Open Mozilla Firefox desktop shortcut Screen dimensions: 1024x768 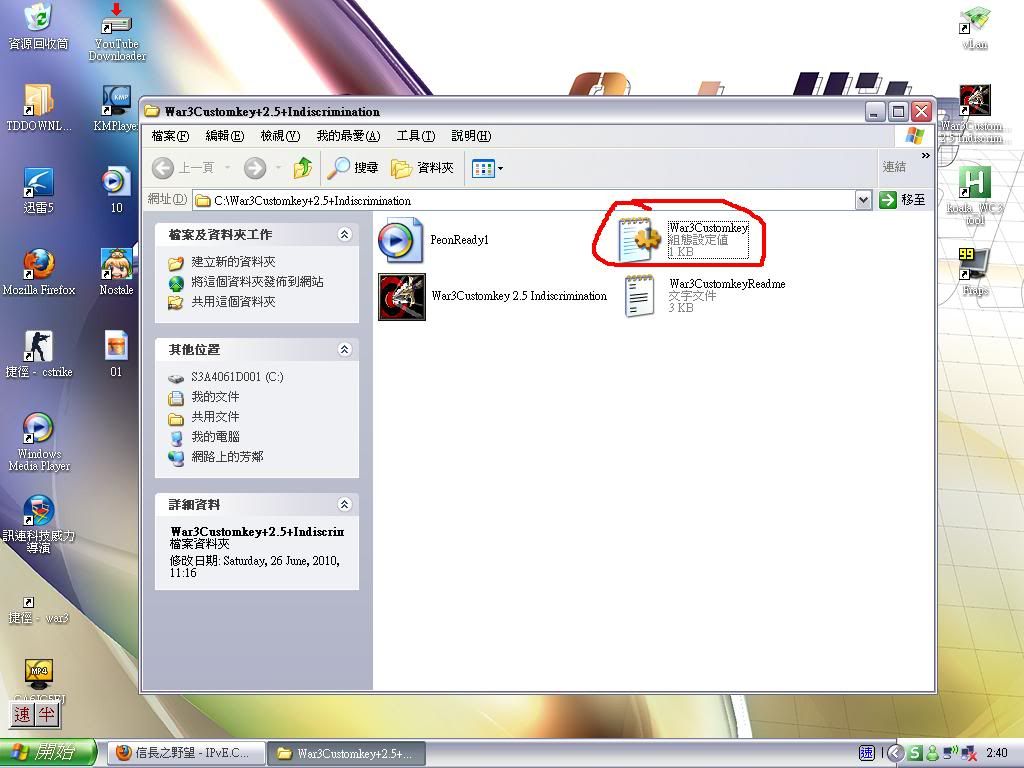38,270
